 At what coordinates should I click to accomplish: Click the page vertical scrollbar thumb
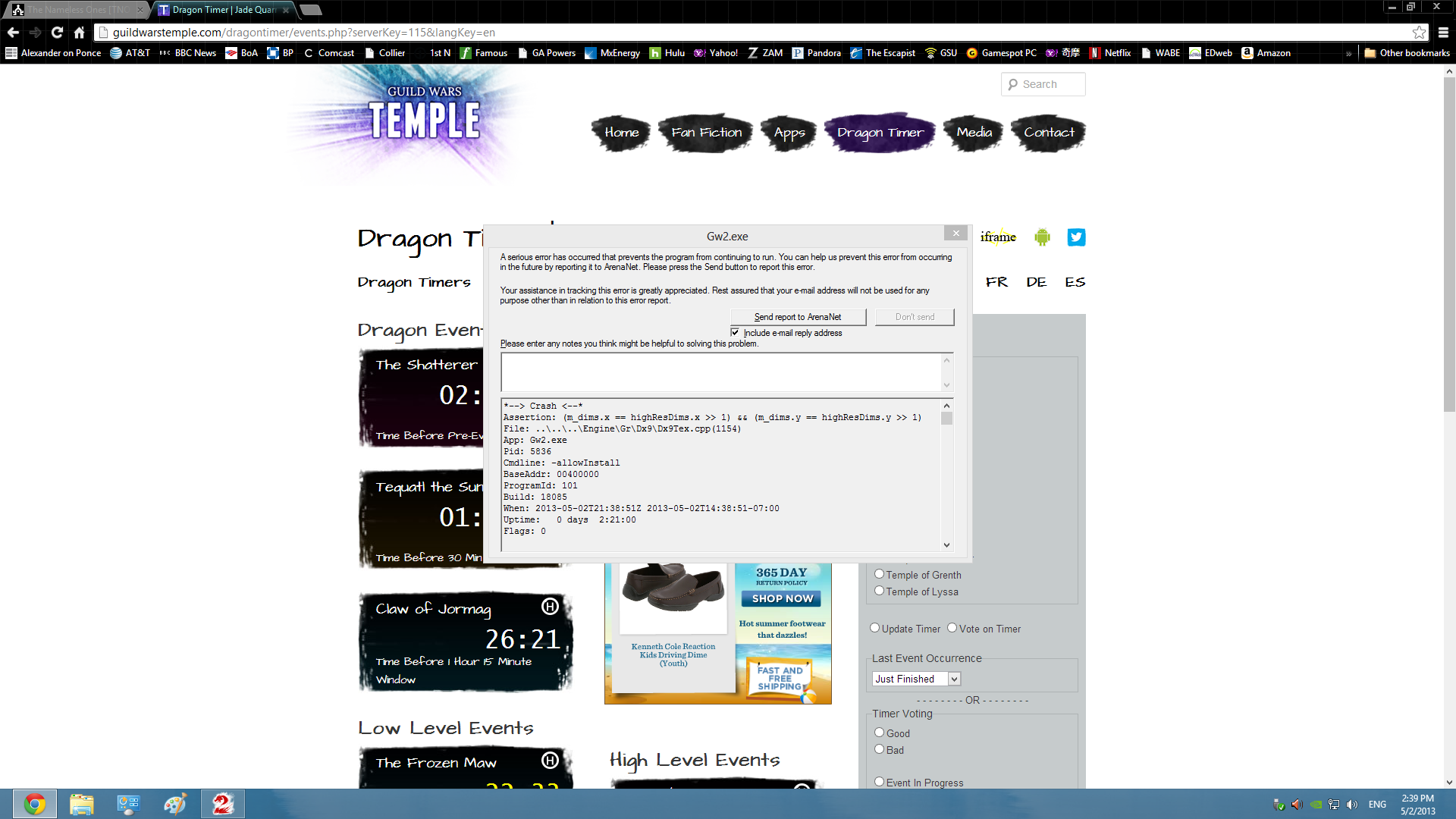tap(1449, 244)
